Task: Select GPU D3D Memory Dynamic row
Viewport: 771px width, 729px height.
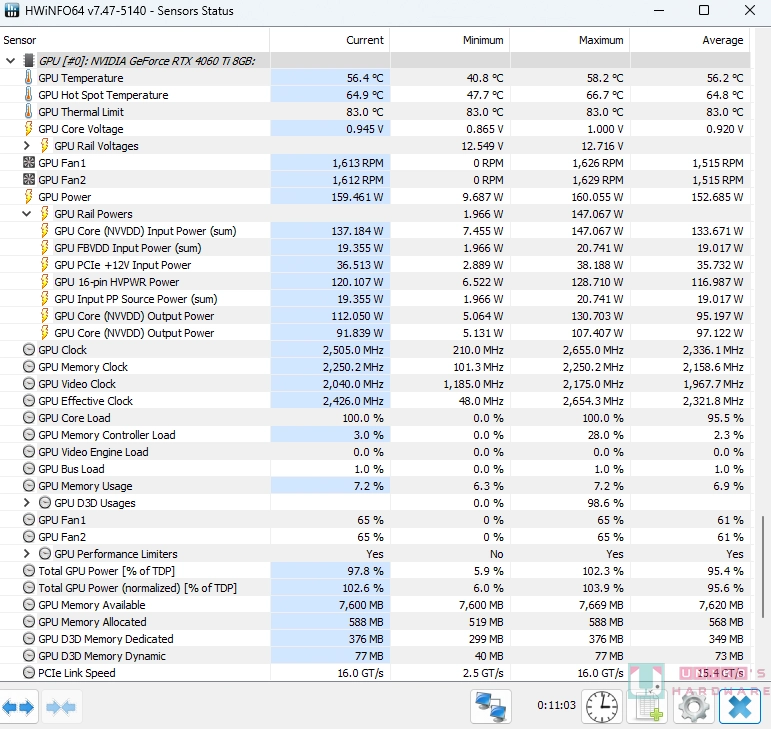Action: coord(376,656)
